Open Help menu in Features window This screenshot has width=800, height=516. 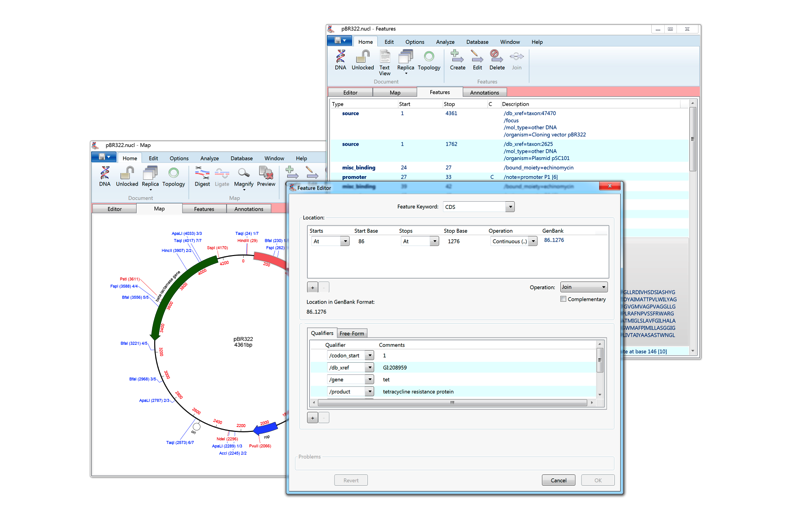(537, 42)
